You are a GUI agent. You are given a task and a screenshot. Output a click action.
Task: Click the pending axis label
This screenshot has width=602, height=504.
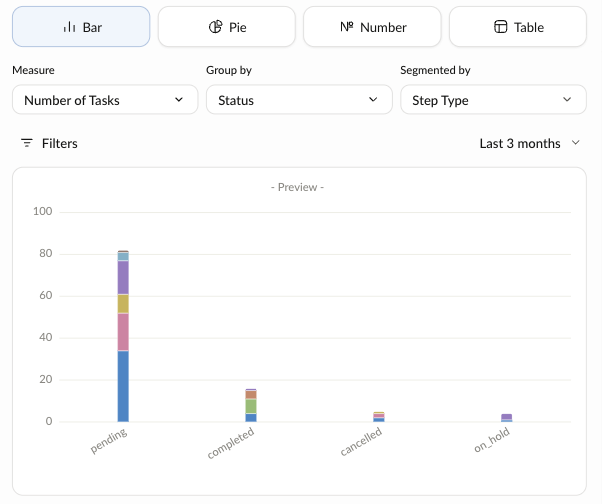tap(109, 440)
